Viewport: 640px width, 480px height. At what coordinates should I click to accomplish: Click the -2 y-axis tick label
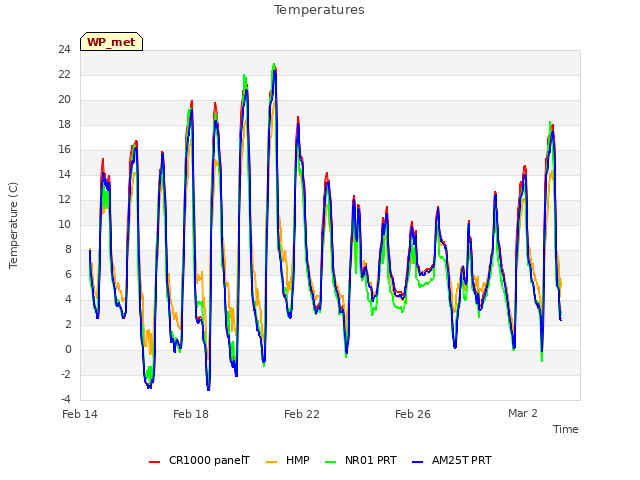66,374
